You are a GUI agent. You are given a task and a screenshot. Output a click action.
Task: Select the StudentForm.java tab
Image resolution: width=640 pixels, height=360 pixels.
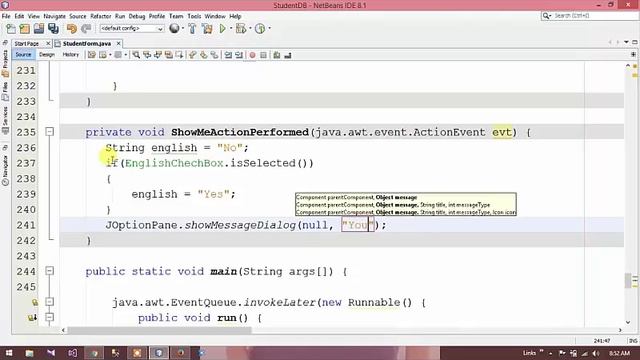[x=87, y=44]
